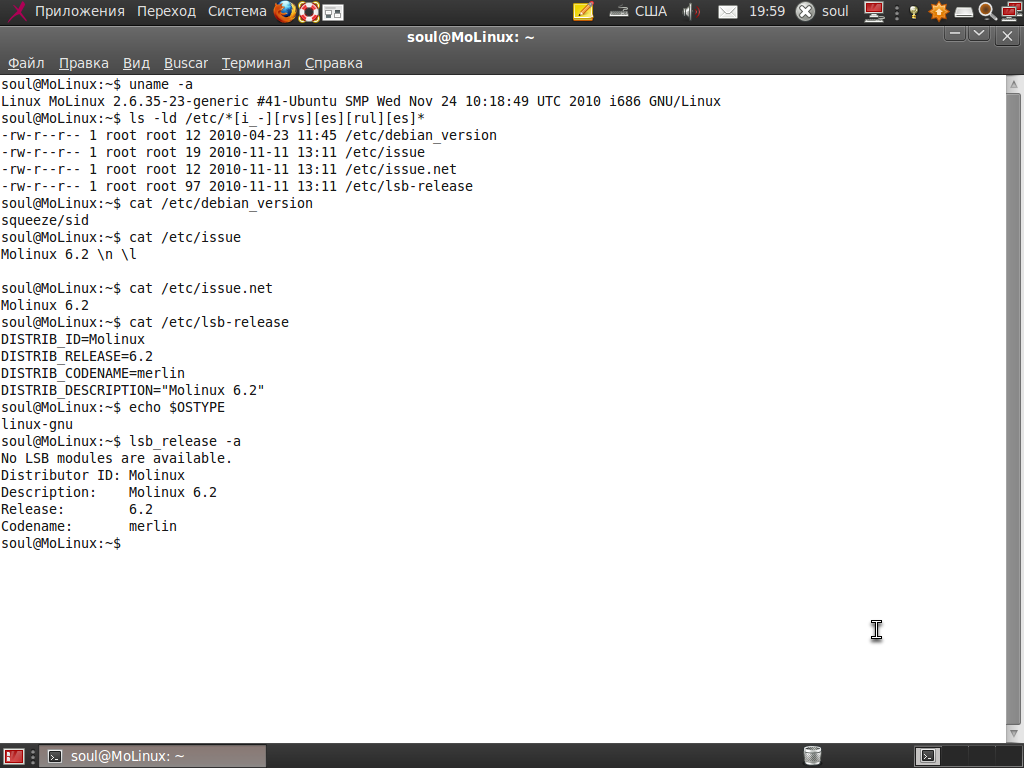Click the 'uname -a' command line
Screen dimensions: 1024x768
point(97,84)
